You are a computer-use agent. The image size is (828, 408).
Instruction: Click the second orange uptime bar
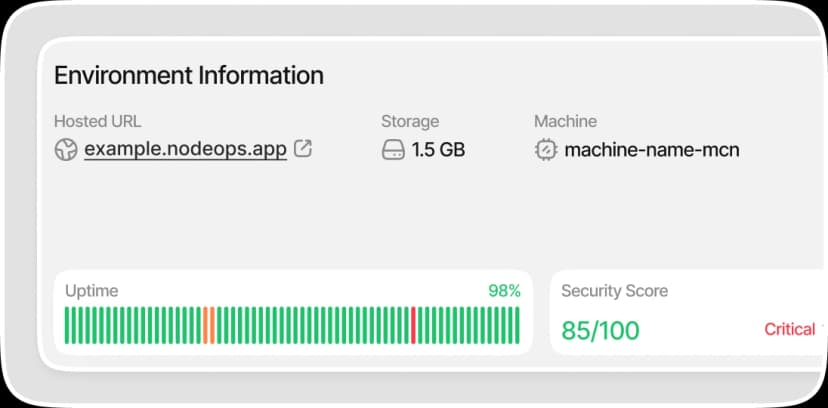[x=212, y=325]
